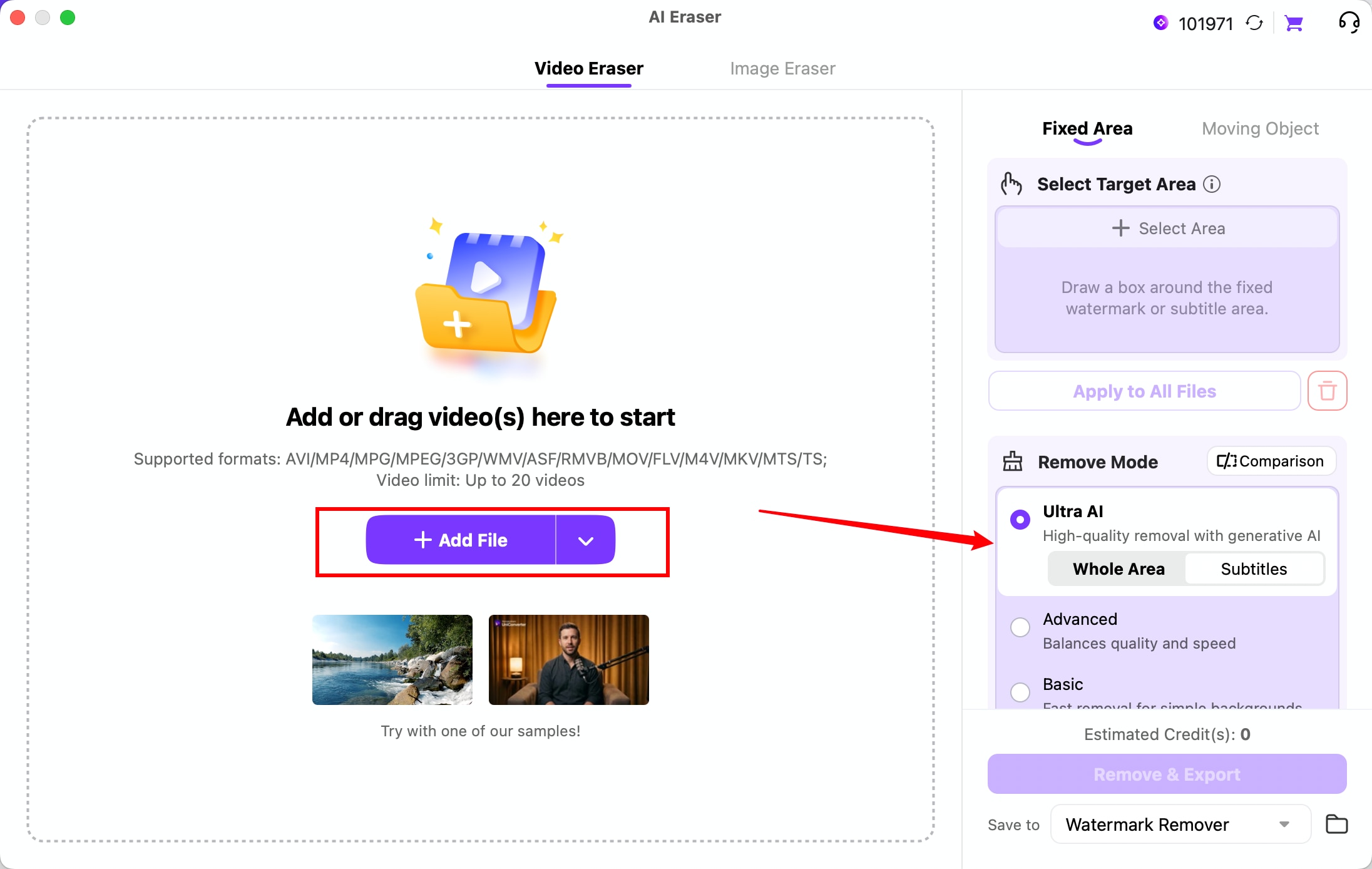Choose the Whole Area option
The height and width of the screenshot is (869, 1372).
click(x=1118, y=568)
